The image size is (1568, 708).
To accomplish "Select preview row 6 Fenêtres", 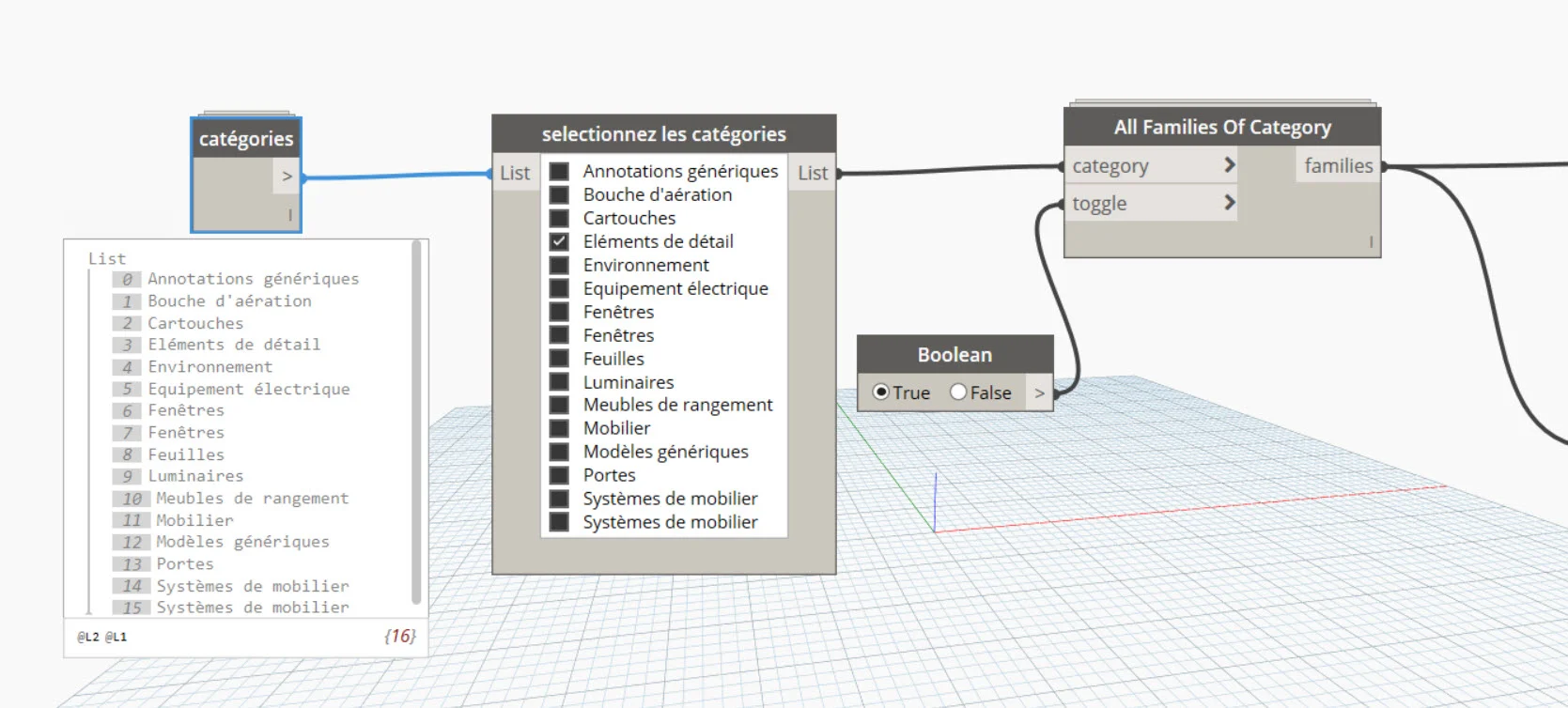I will click(168, 410).
